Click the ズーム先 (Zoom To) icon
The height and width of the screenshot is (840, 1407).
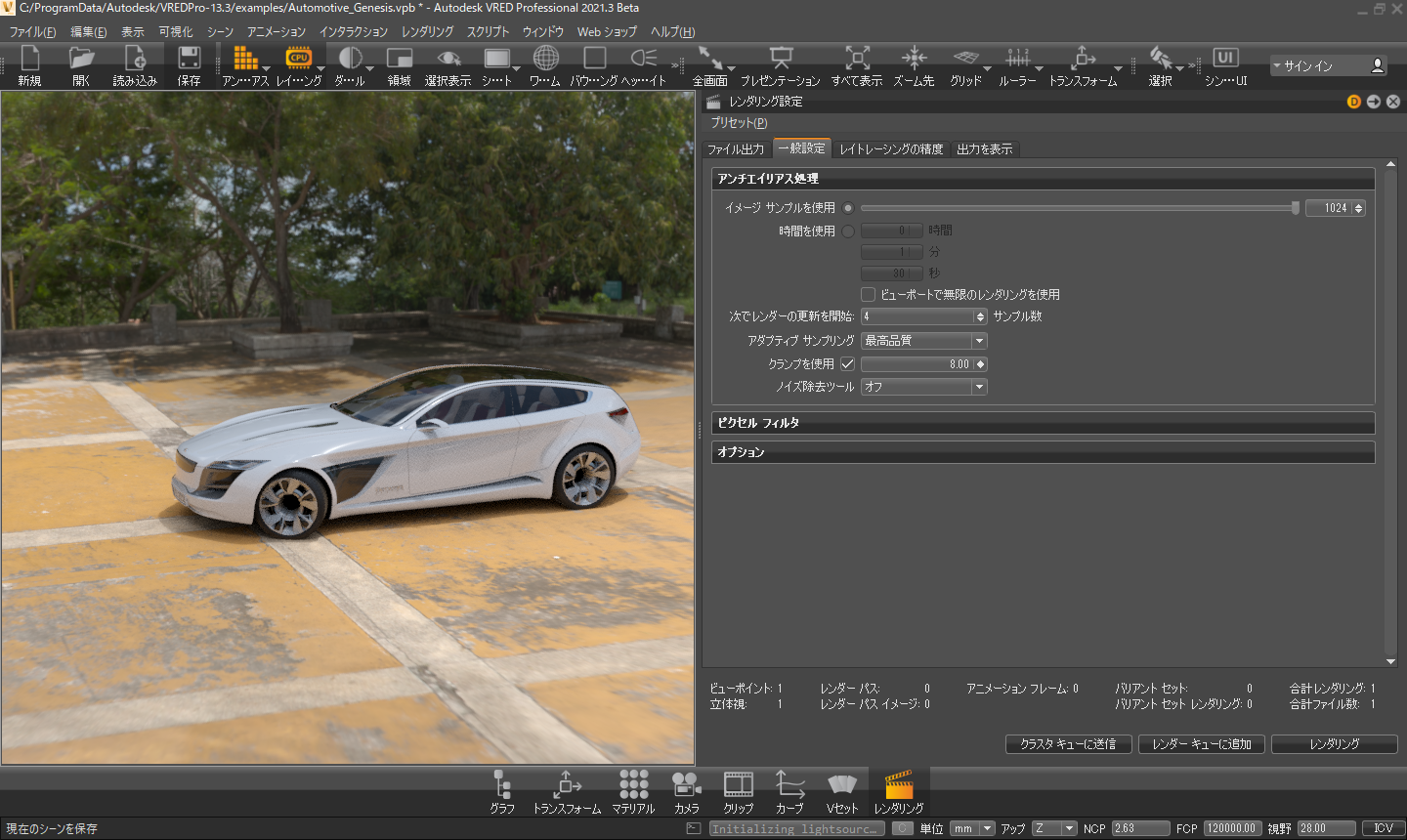click(914, 59)
